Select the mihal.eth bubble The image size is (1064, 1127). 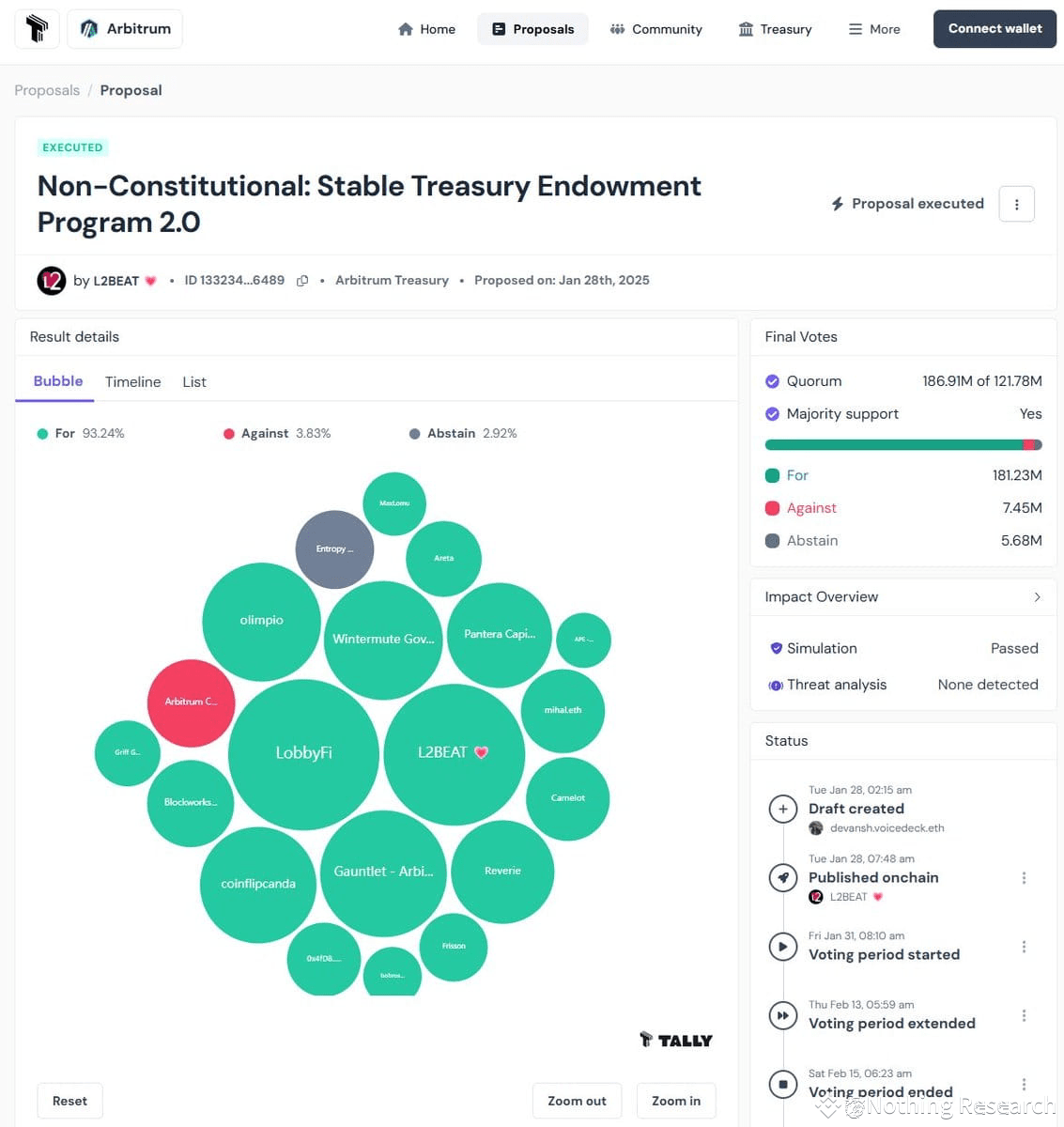click(563, 711)
